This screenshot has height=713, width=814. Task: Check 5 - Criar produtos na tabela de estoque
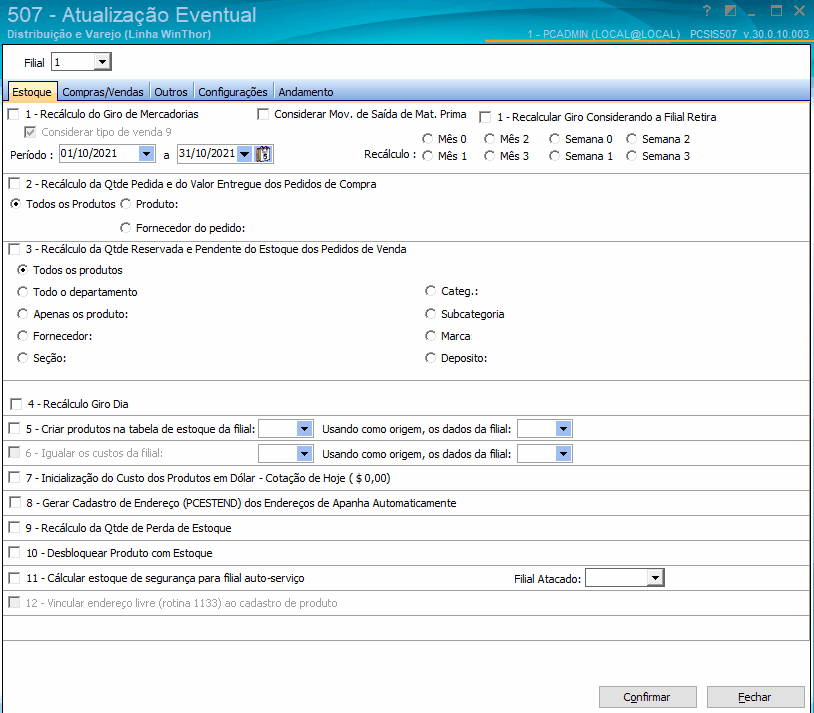pos(15,429)
